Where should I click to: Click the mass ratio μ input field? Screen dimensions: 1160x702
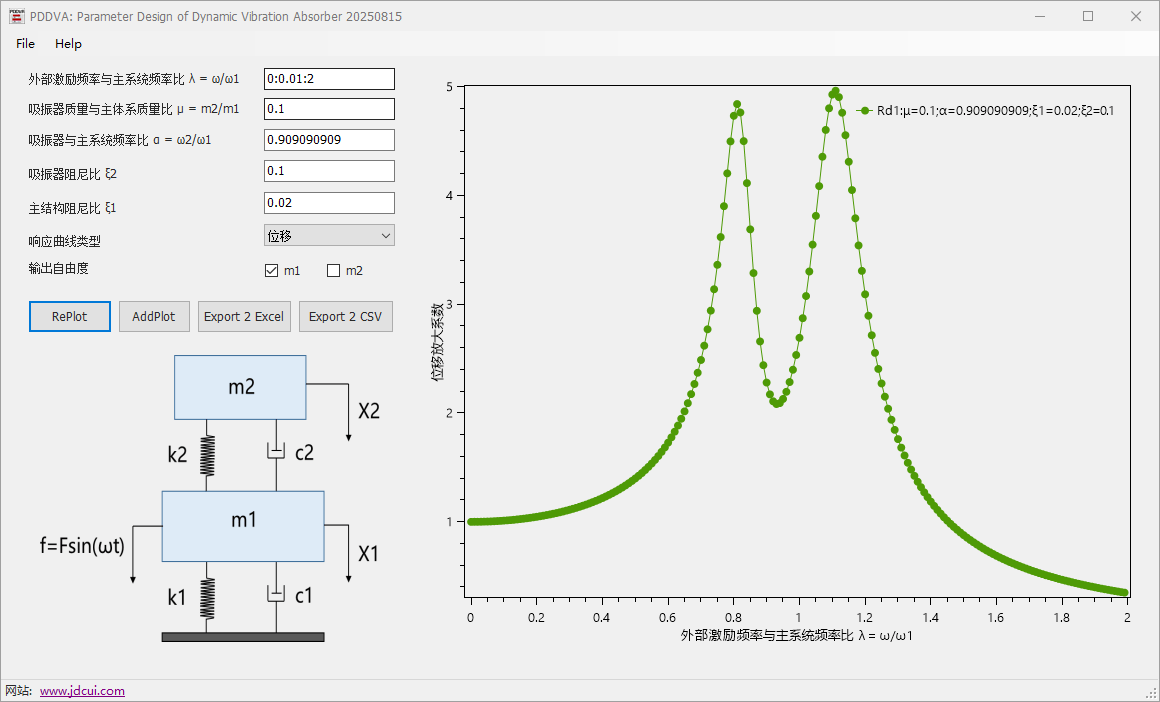pos(329,109)
